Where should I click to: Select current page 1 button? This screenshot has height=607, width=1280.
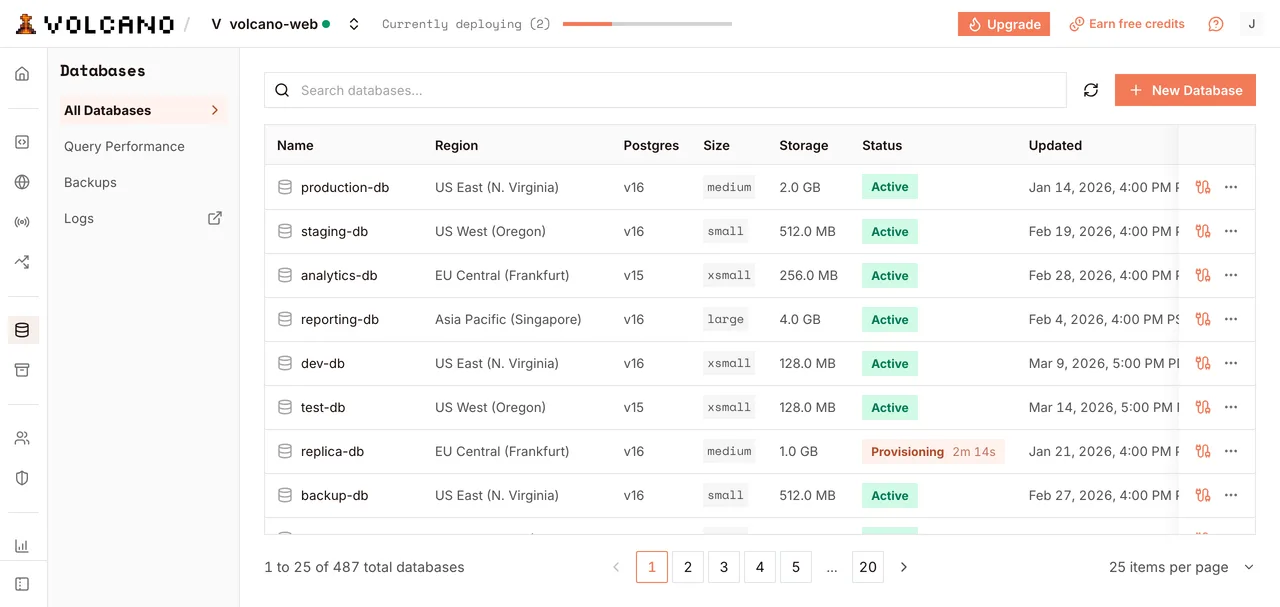pos(652,567)
